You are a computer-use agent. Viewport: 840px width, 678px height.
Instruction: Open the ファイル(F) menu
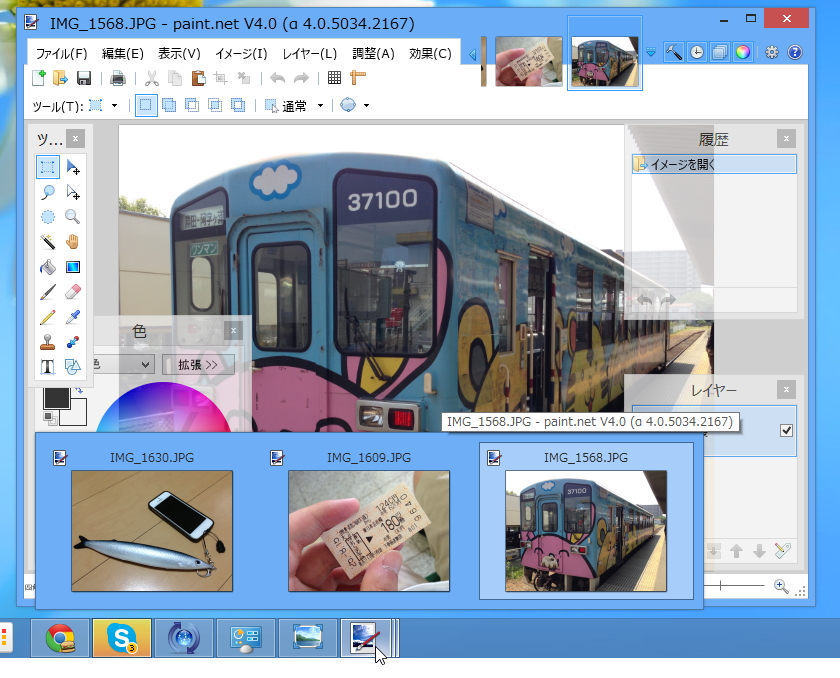click(61, 54)
